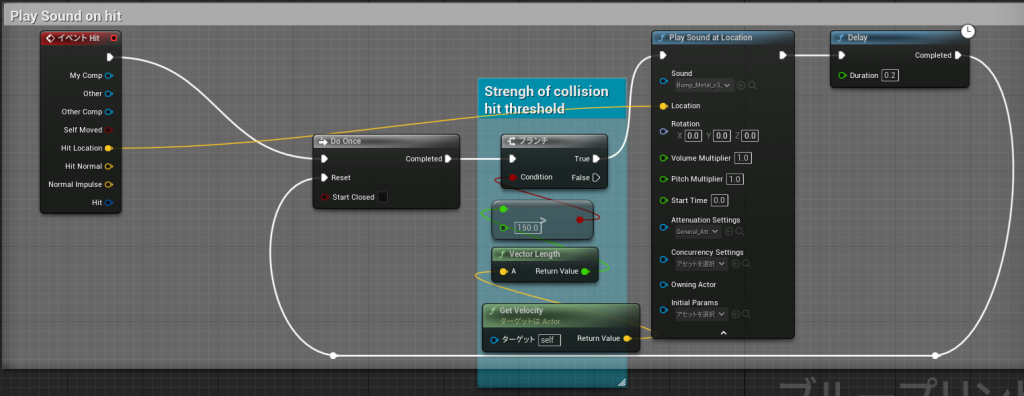Click the Other Comp output pin
The image size is (1024, 396).
109,112
